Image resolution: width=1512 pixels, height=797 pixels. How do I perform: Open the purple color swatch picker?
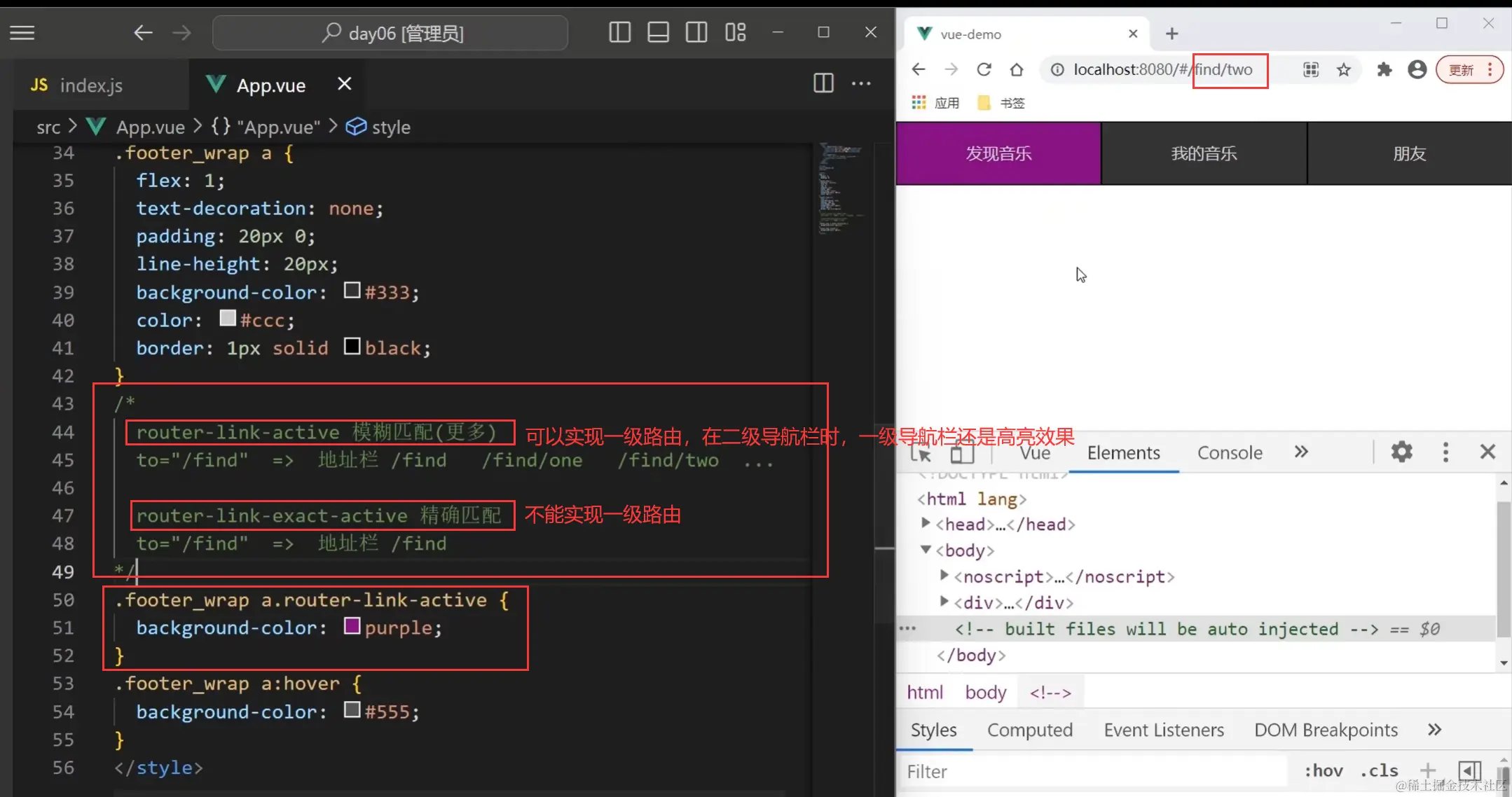(x=352, y=625)
